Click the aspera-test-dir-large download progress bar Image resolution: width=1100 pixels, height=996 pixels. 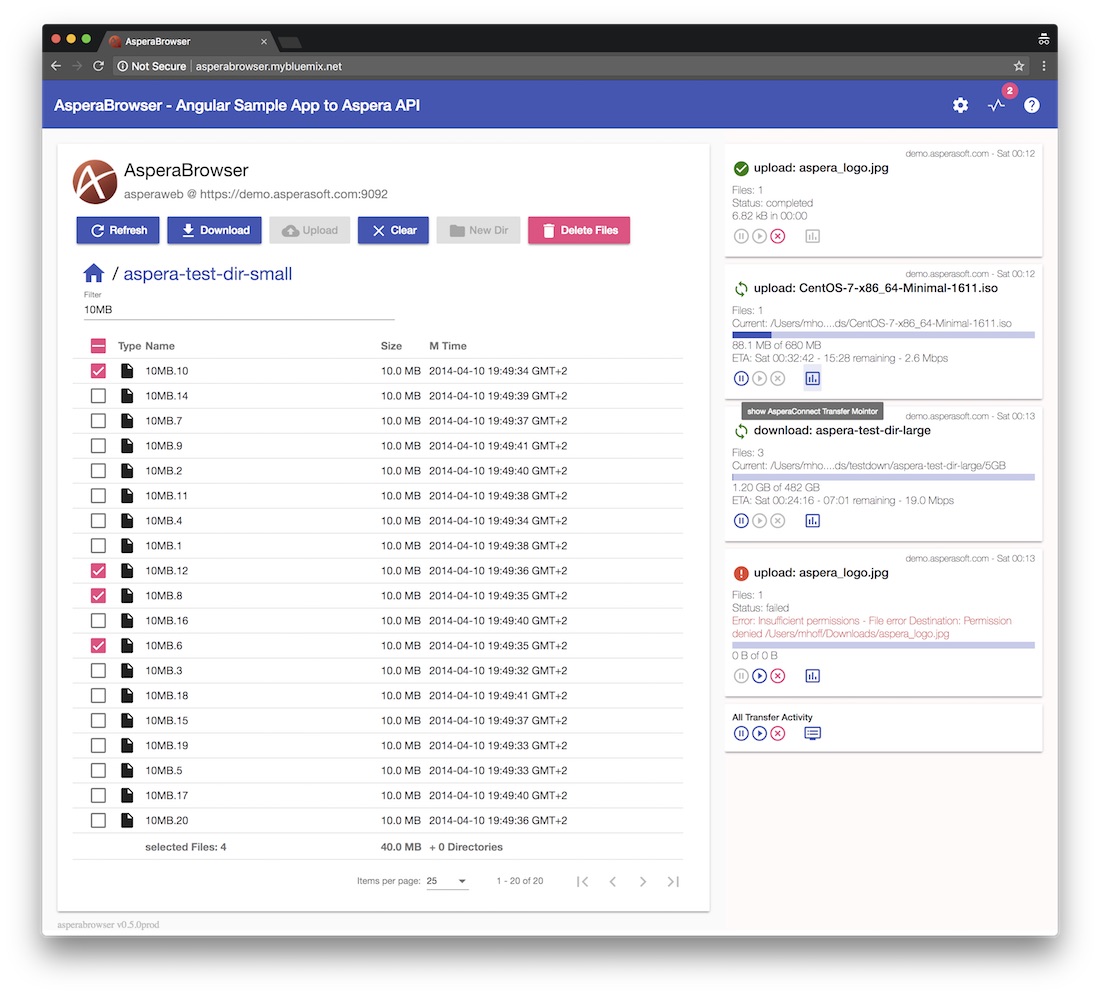[883, 477]
